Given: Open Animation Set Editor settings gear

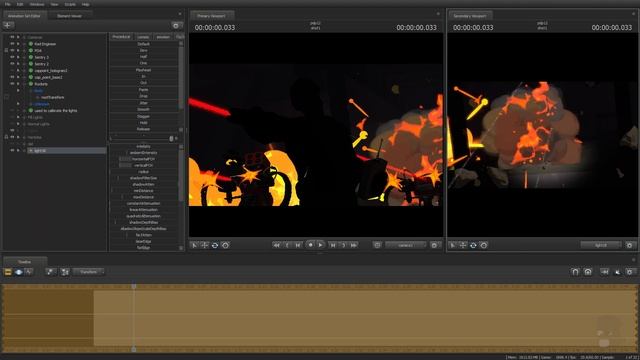Looking at the screenshot, I should click(x=176, y=25).
